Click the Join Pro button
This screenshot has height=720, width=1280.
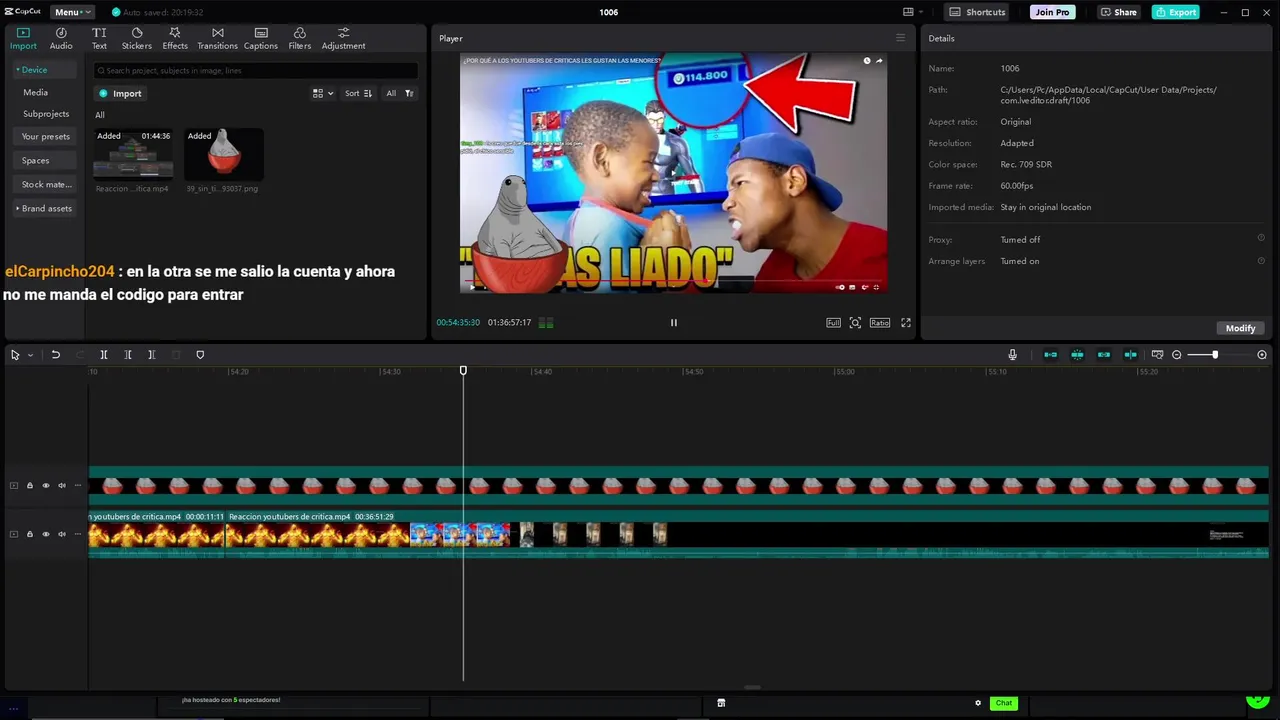(x=1052, y=12)
